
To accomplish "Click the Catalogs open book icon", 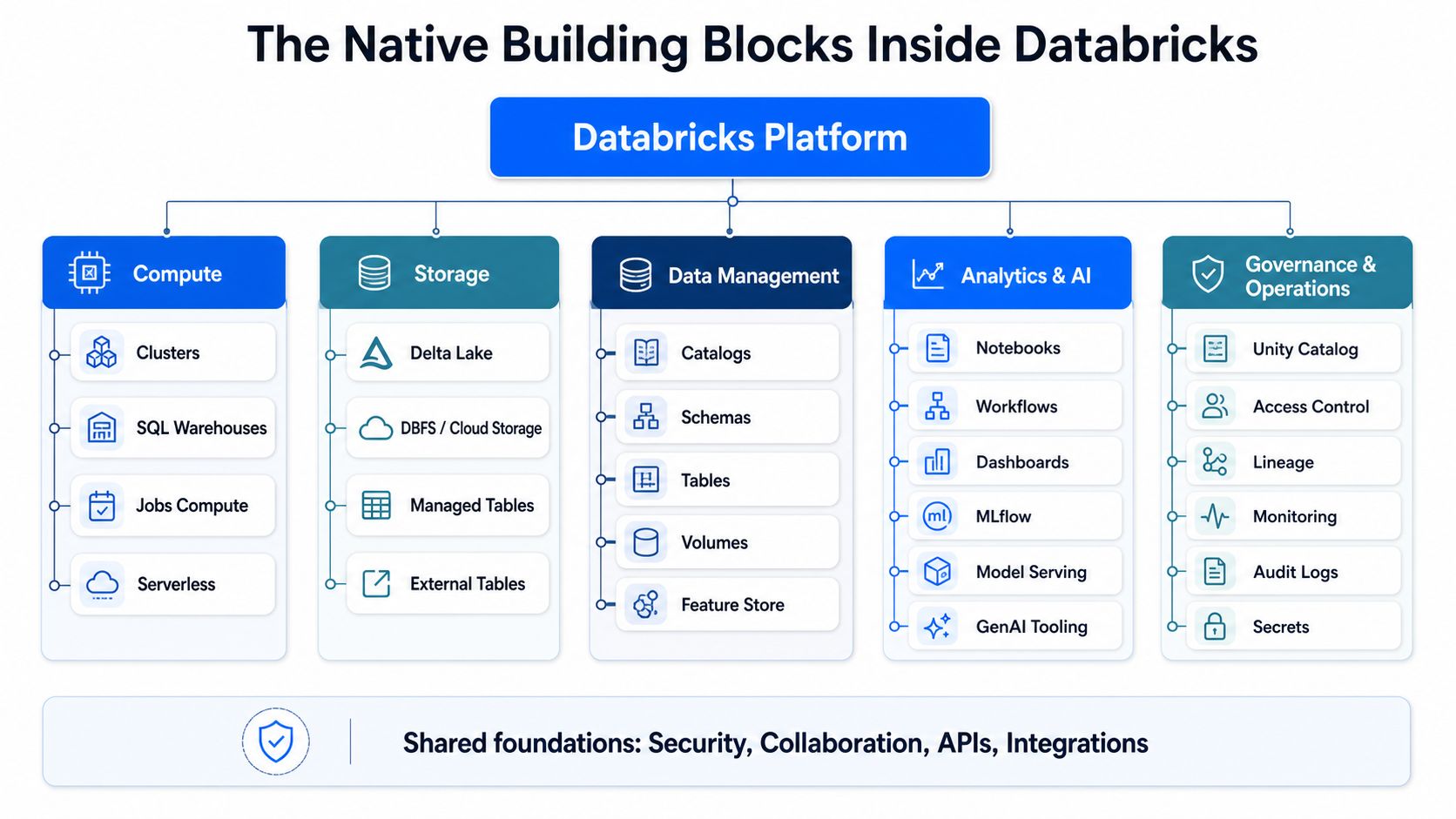I will (646, 352).
